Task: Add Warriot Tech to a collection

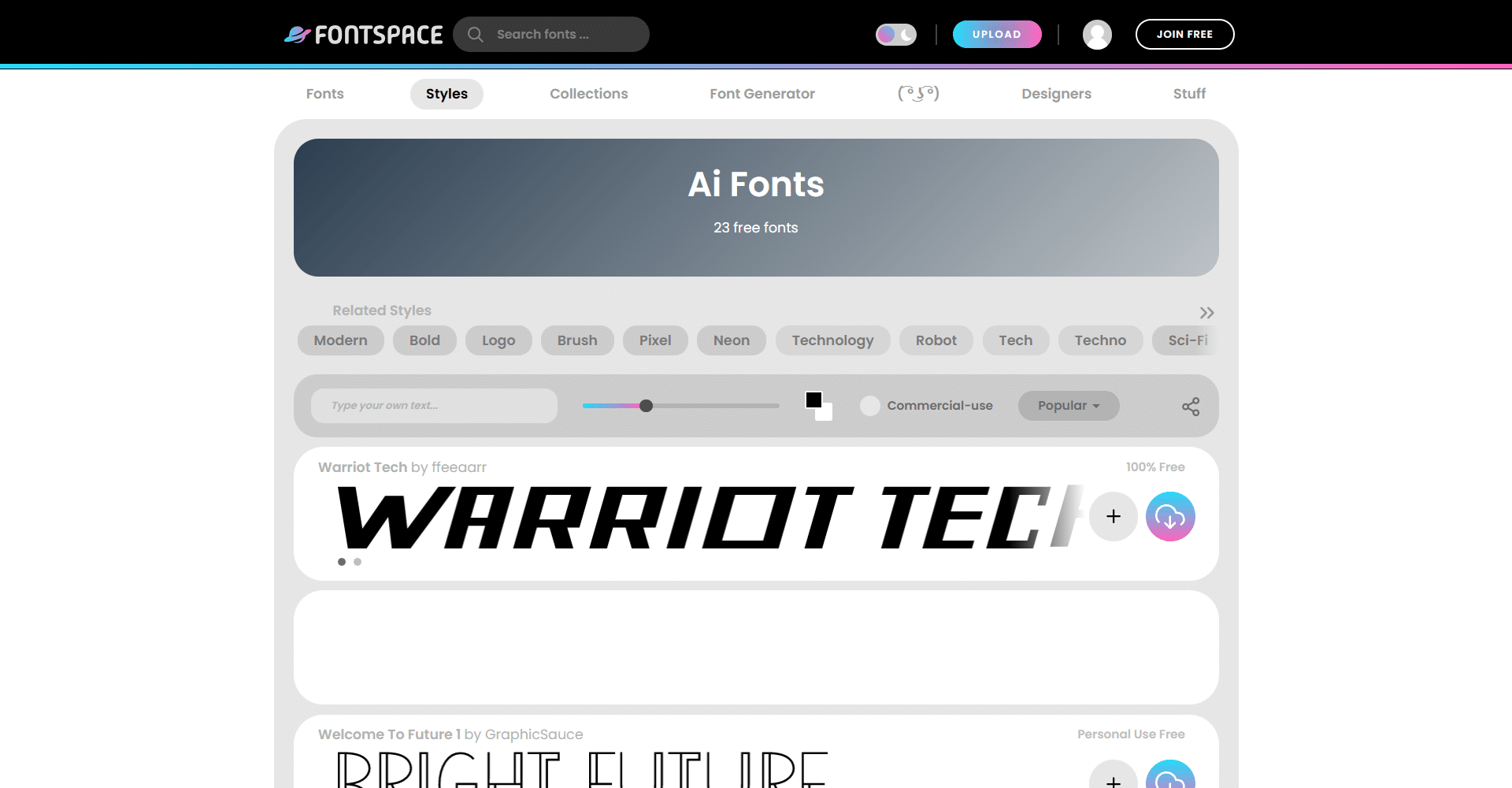Action: 1113,517
